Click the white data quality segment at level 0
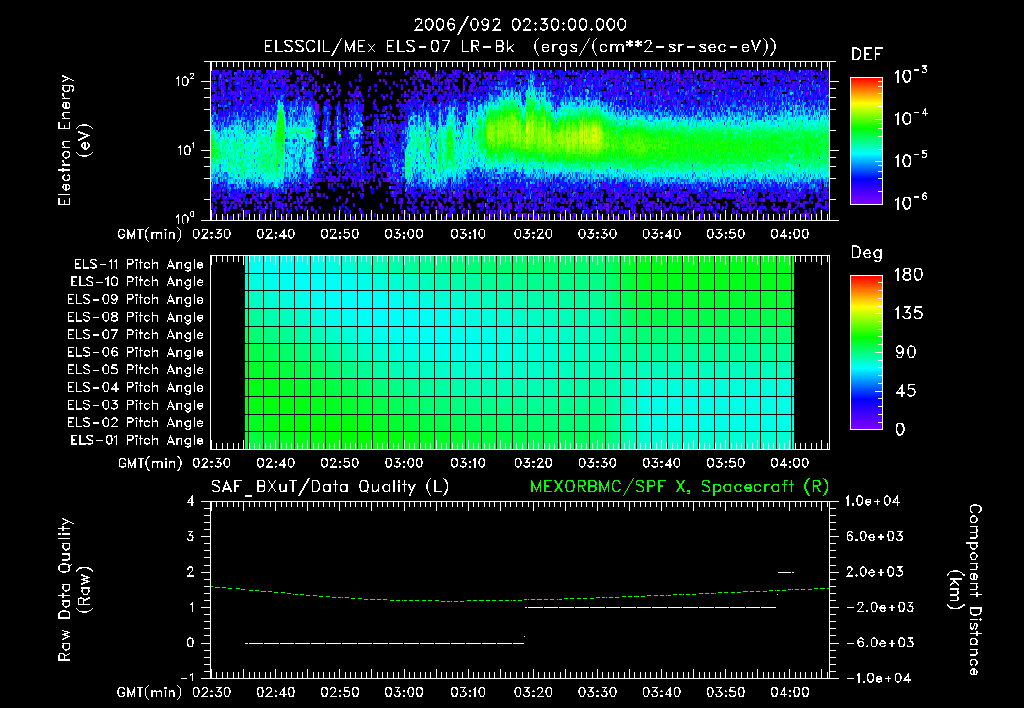Screen dimensions: 1024x708 click(x=385, y=643)
